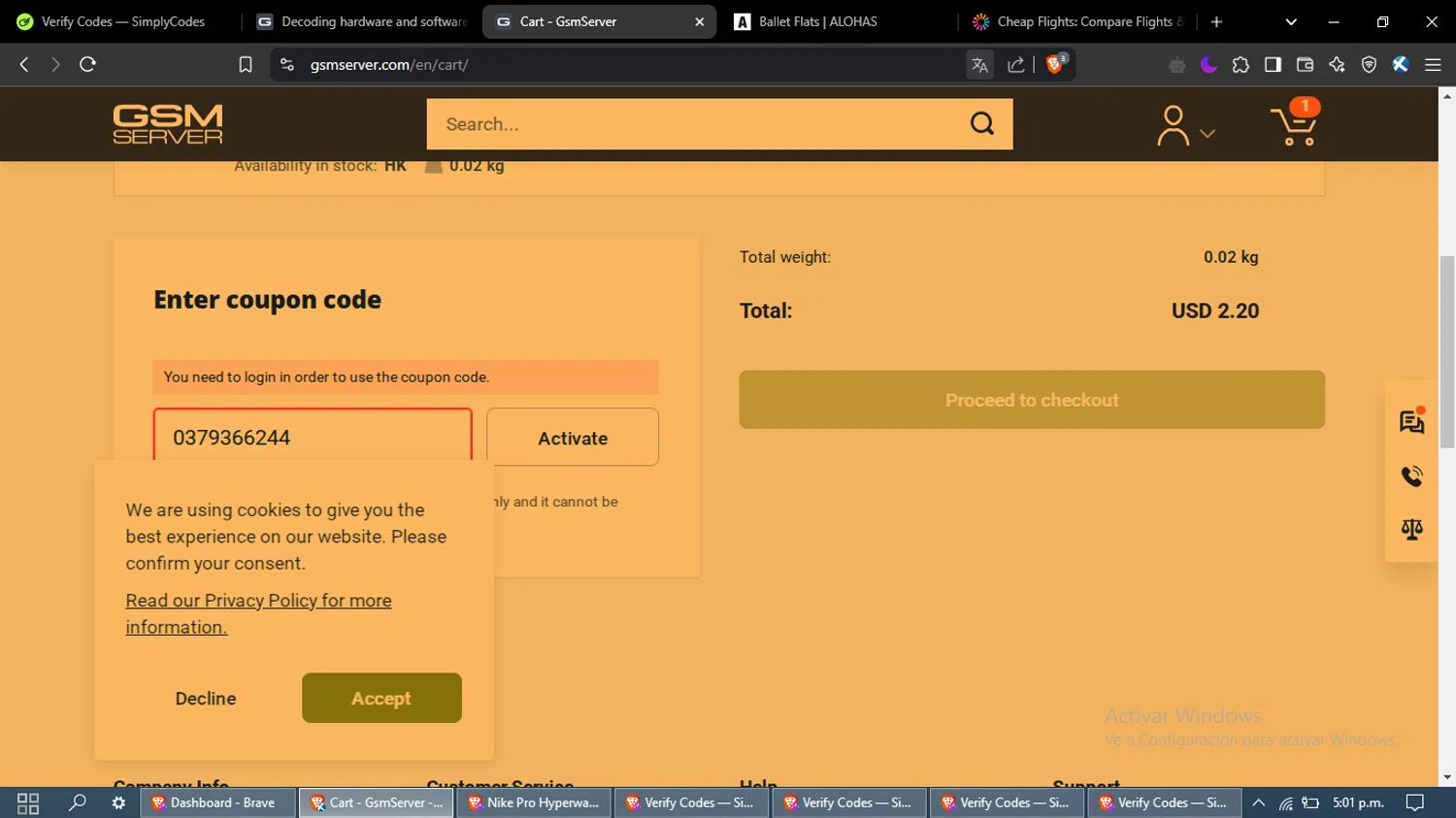Click the Enter coupon code heading
Image resolution: width=1456 pixels, height=818 pixels.
click(x=268, y=300)
